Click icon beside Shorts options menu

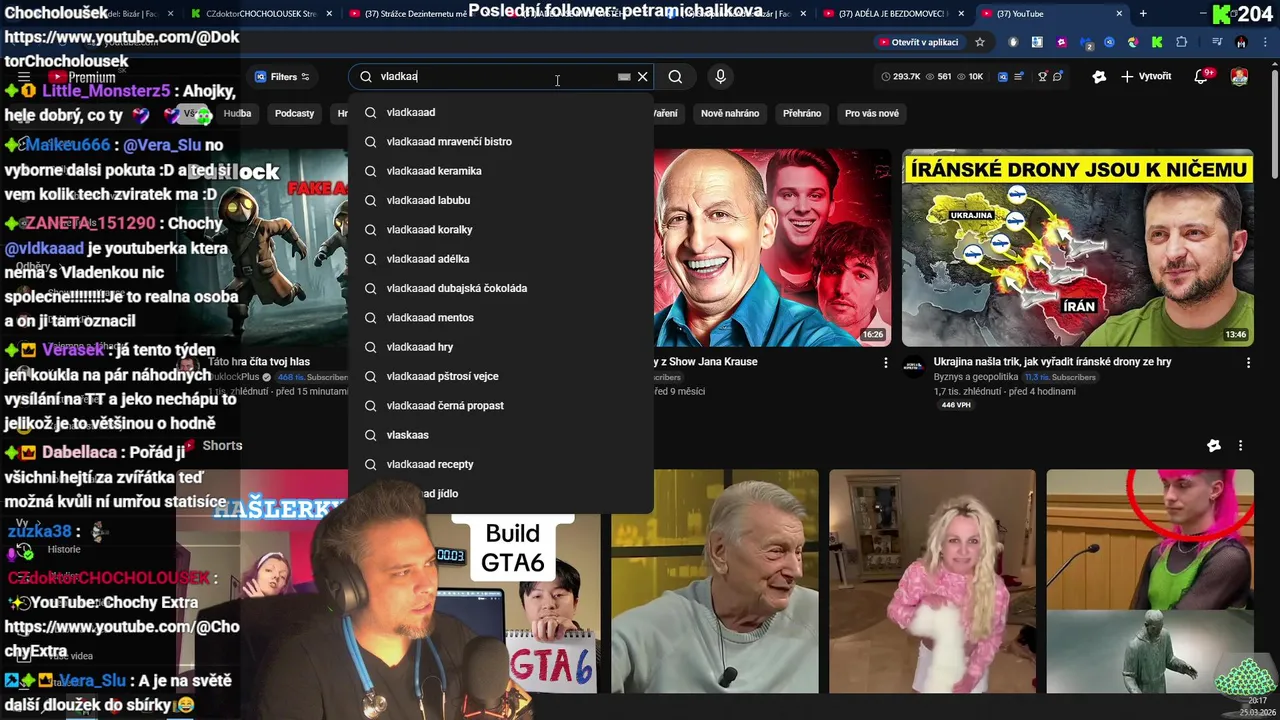coord(1214,446)
